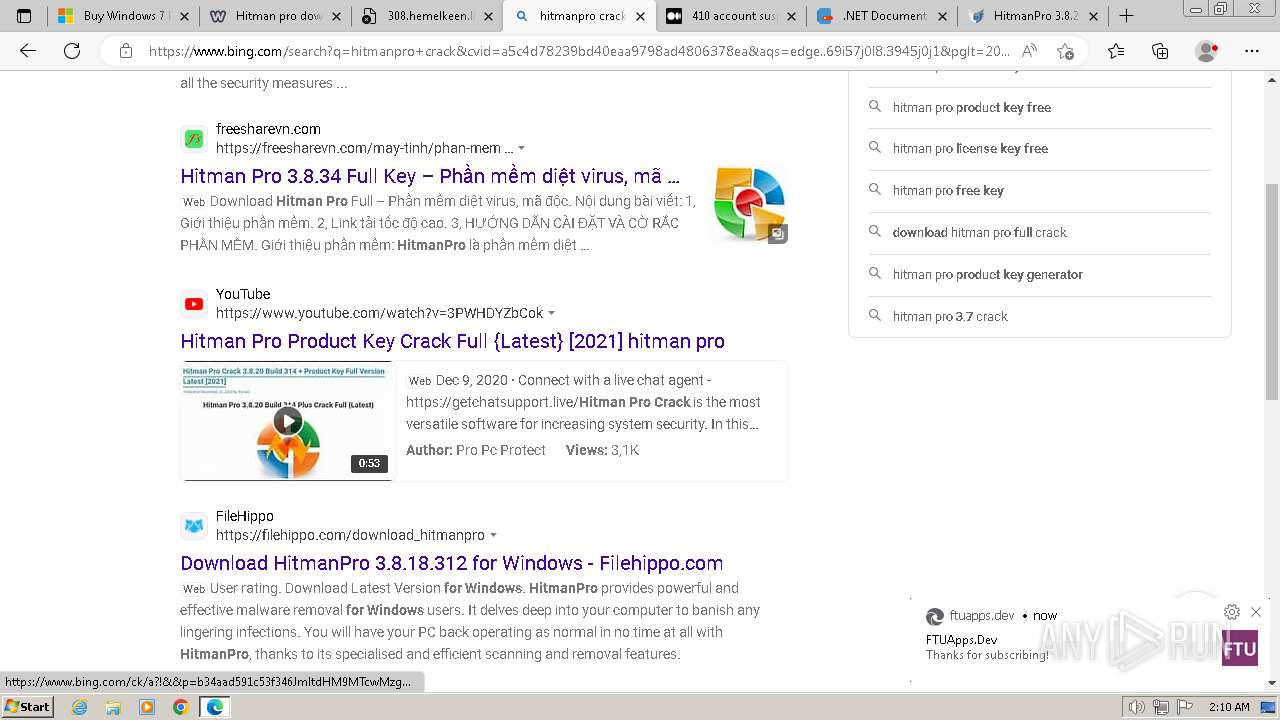Click the system clock showing 2:10 AM
This screenshot has width=1280, height=720.
click(1229, 707)
